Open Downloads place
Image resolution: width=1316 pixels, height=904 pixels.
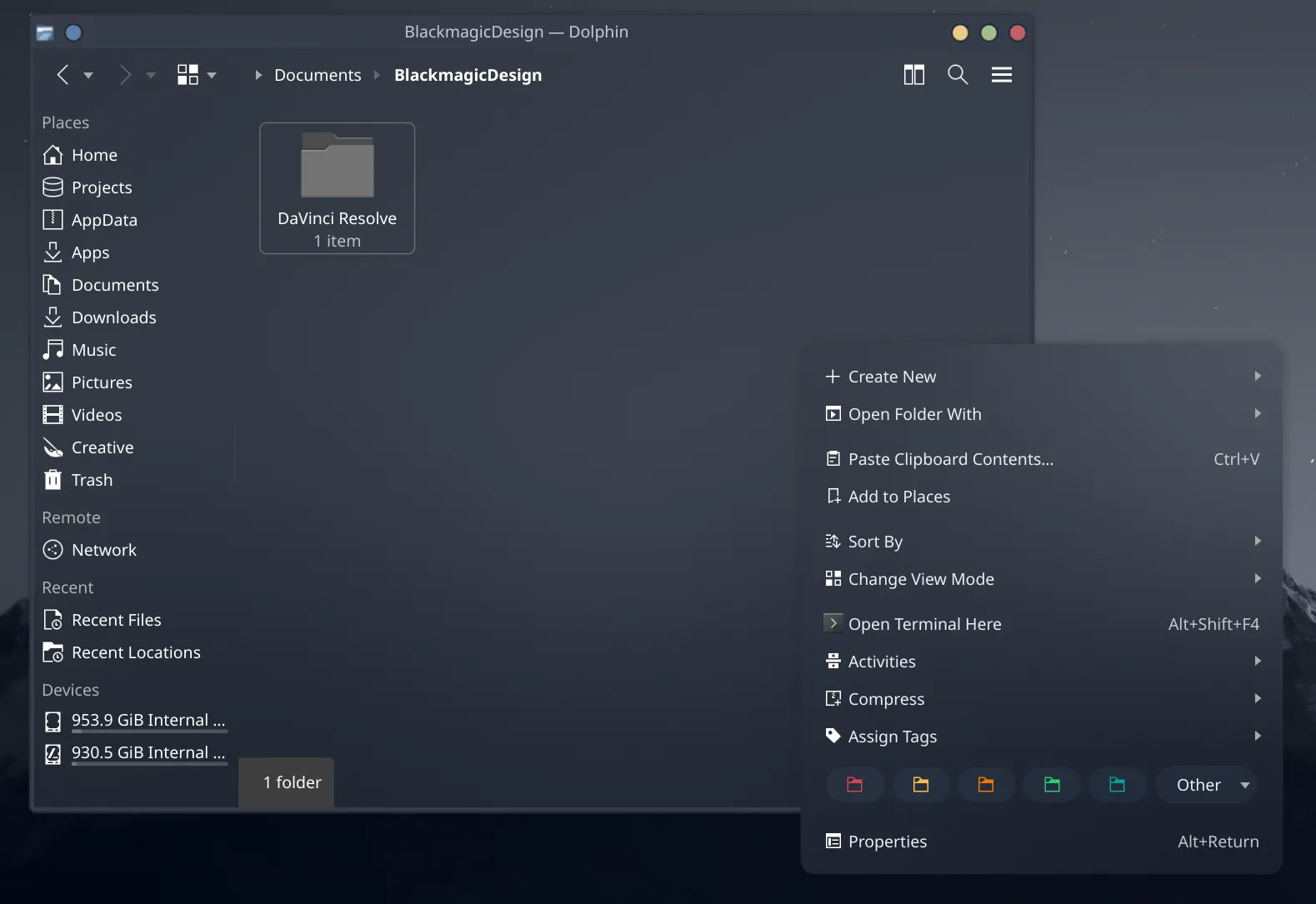click(x=133, y=317)
